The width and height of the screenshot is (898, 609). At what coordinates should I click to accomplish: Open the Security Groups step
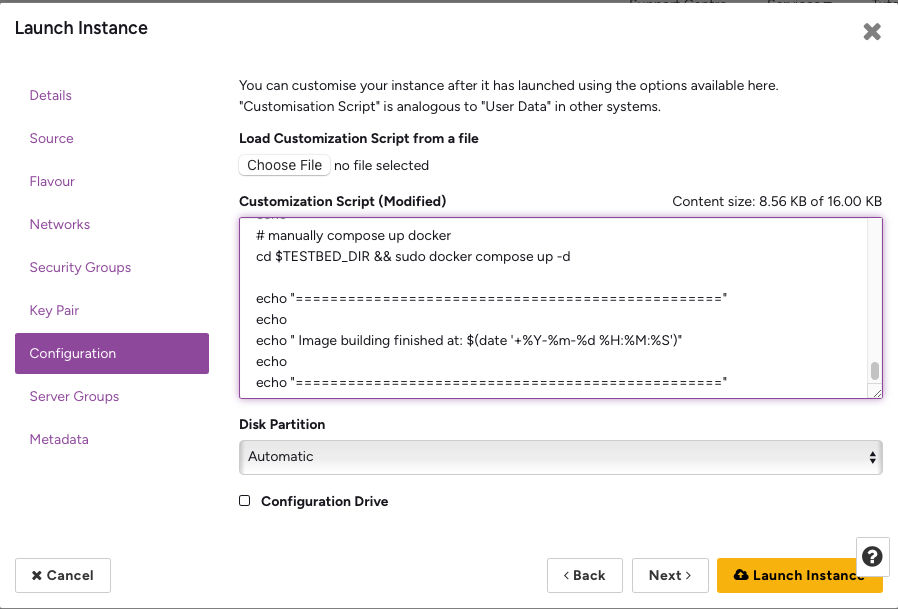[80, 267]
